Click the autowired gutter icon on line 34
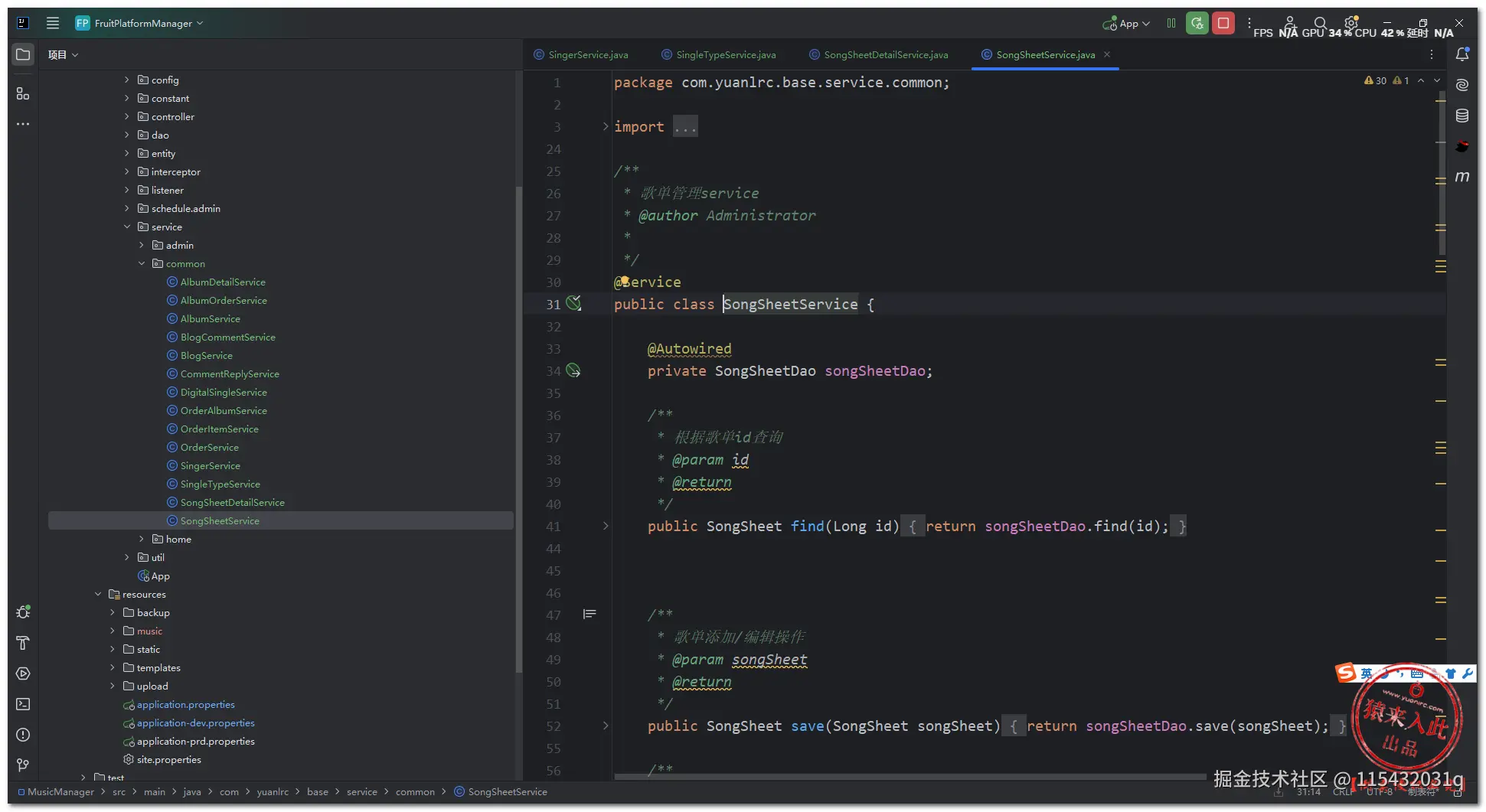The width and height of the screenshot is (1486, 812). click(573, 370)
